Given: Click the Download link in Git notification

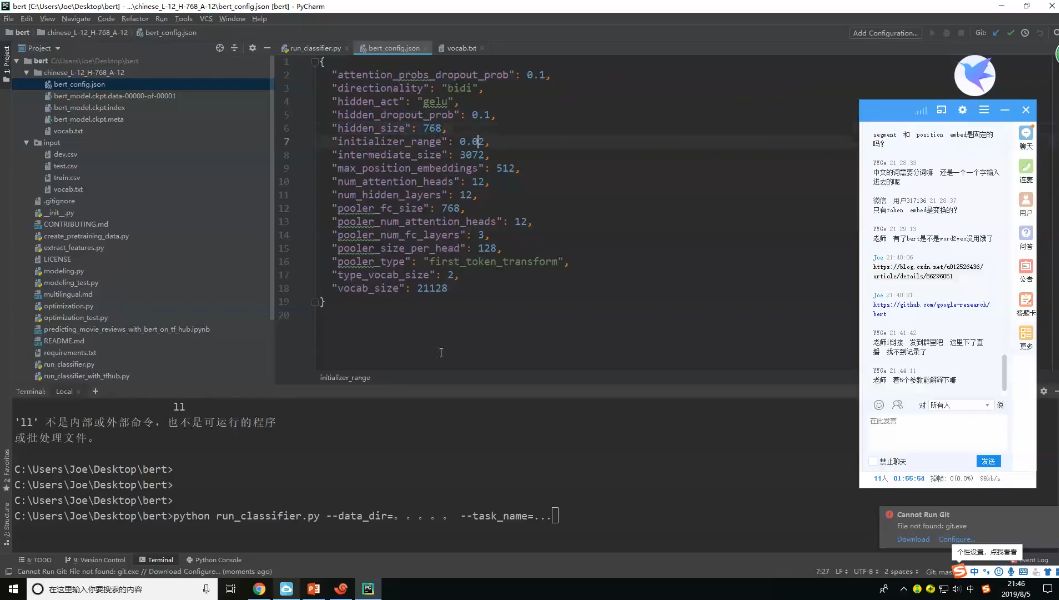Looking at the screenshot, I should (912, 539).
